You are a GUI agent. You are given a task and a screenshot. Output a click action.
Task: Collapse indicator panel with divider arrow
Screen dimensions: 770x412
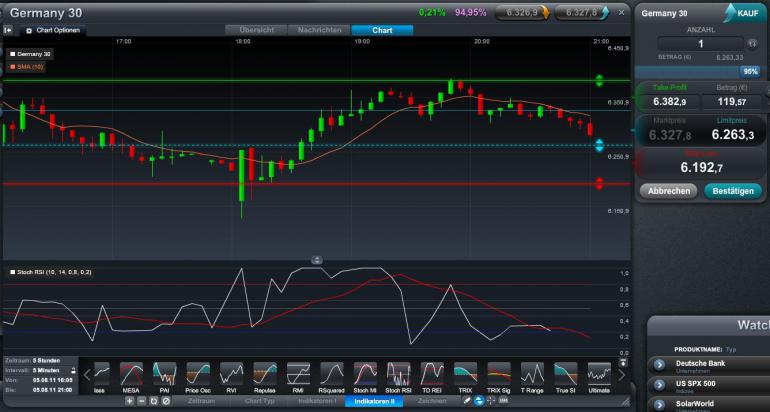pyautogui.click(x=317, y=260)
